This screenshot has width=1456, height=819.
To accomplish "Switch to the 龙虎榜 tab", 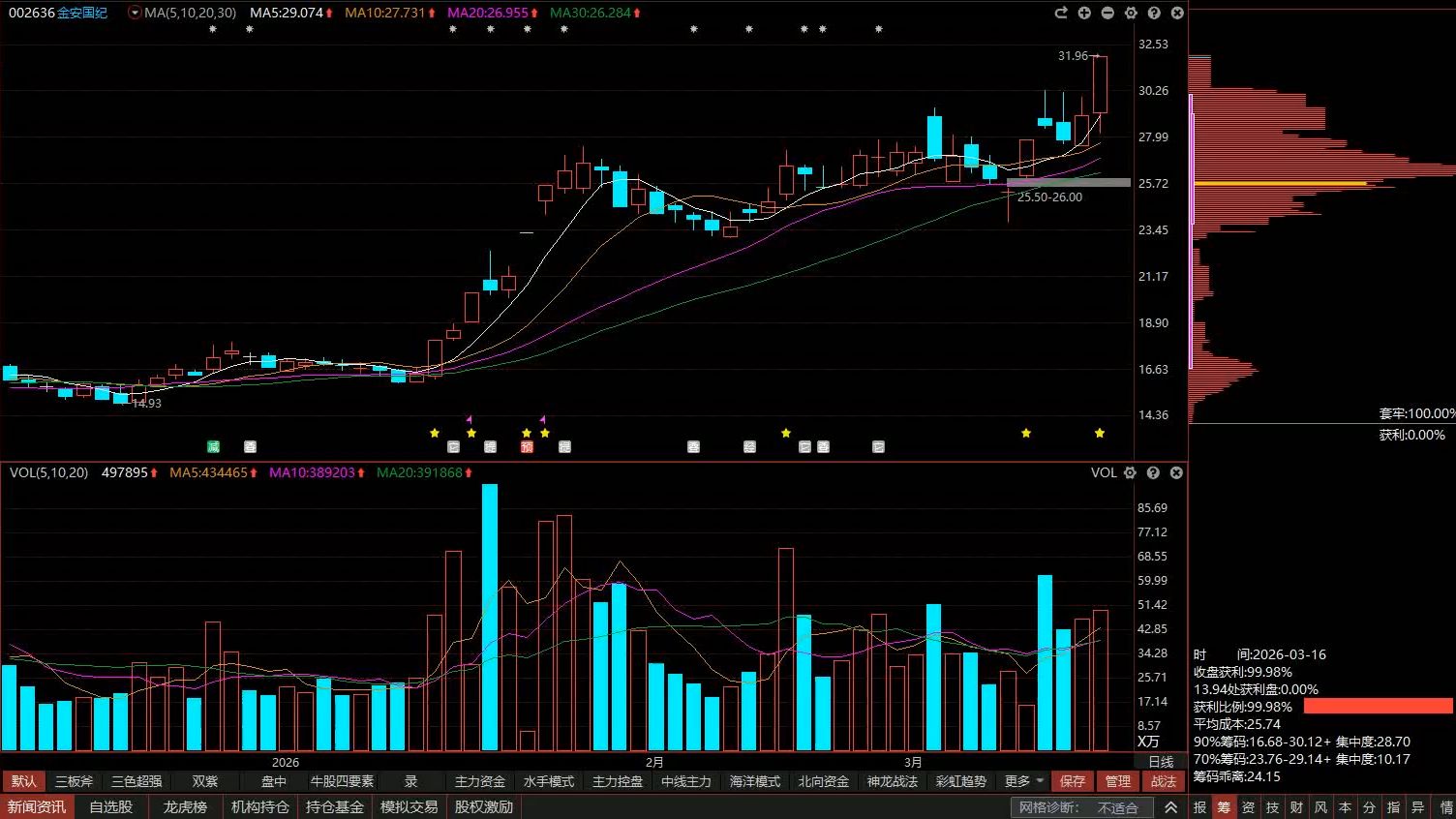I will [185, 806].
